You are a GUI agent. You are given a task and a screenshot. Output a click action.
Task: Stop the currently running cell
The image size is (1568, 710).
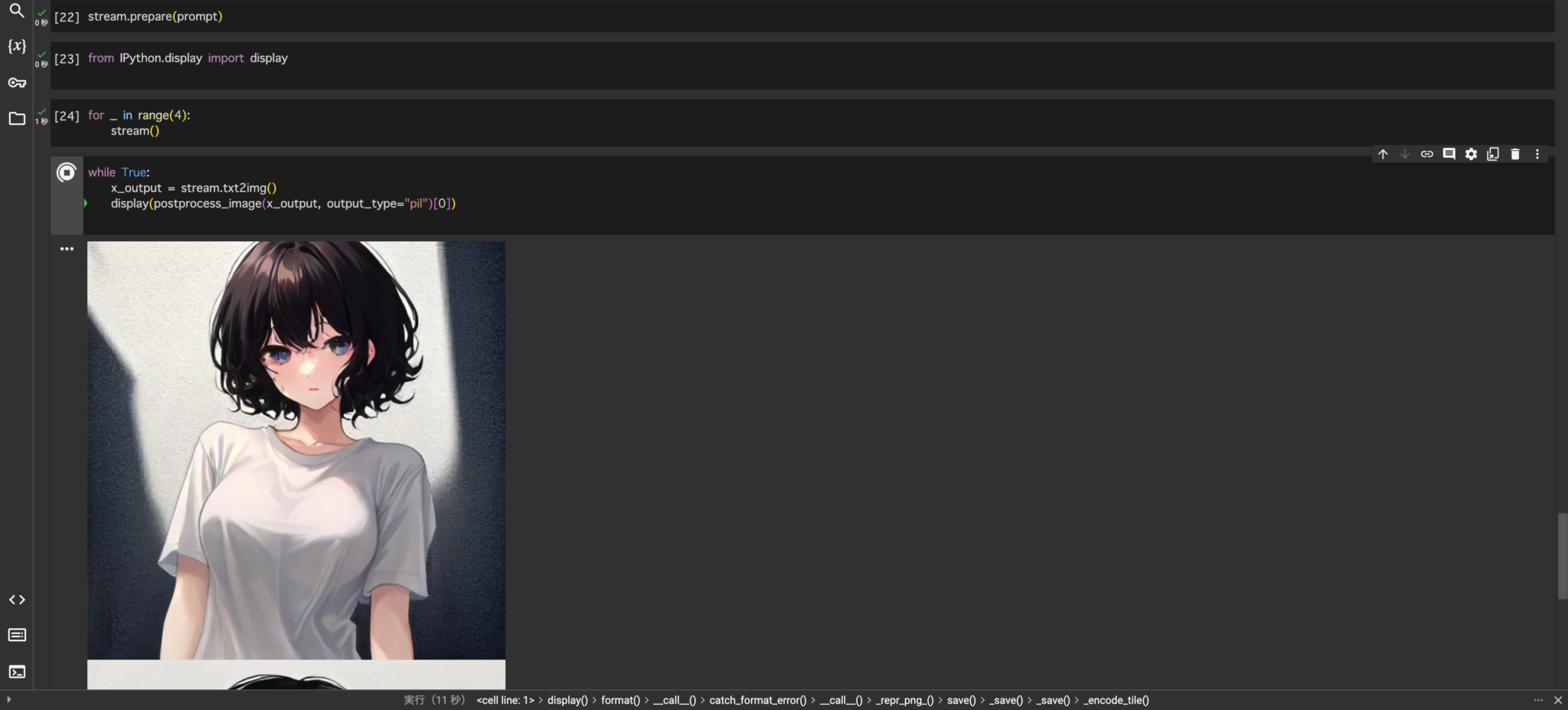(x=67, y=172)
